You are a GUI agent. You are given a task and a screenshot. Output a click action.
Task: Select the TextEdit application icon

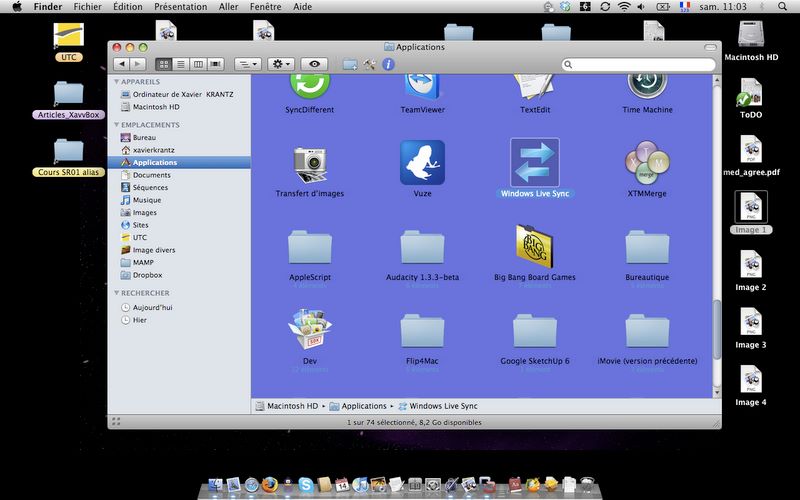534,86
